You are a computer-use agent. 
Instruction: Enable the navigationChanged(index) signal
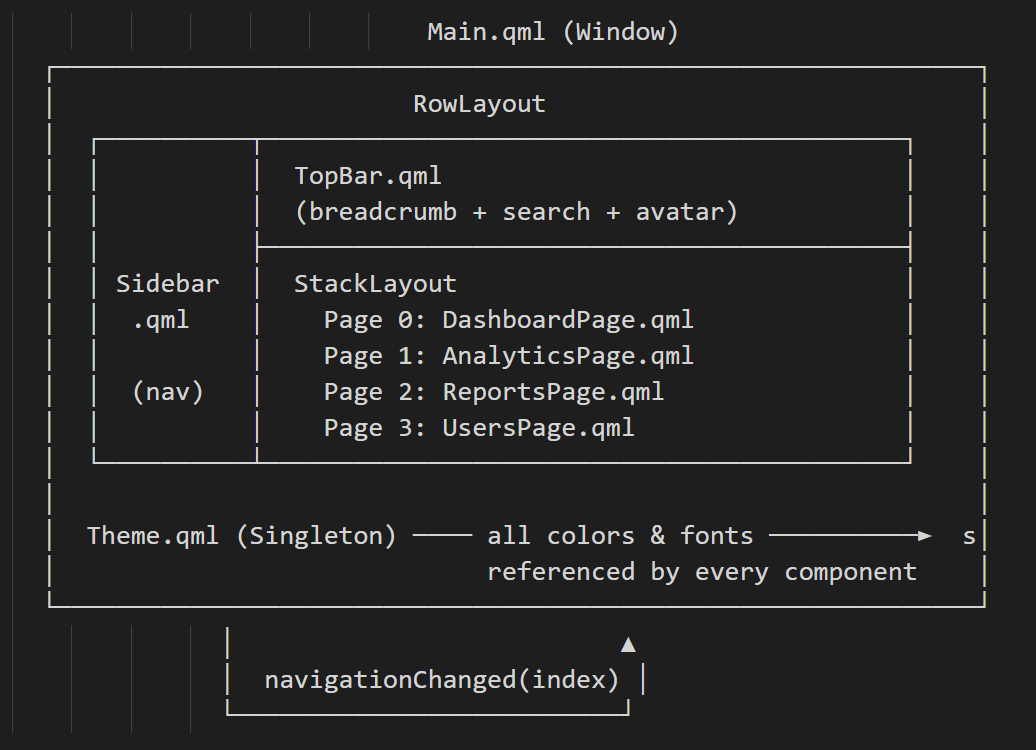point(441,679)
